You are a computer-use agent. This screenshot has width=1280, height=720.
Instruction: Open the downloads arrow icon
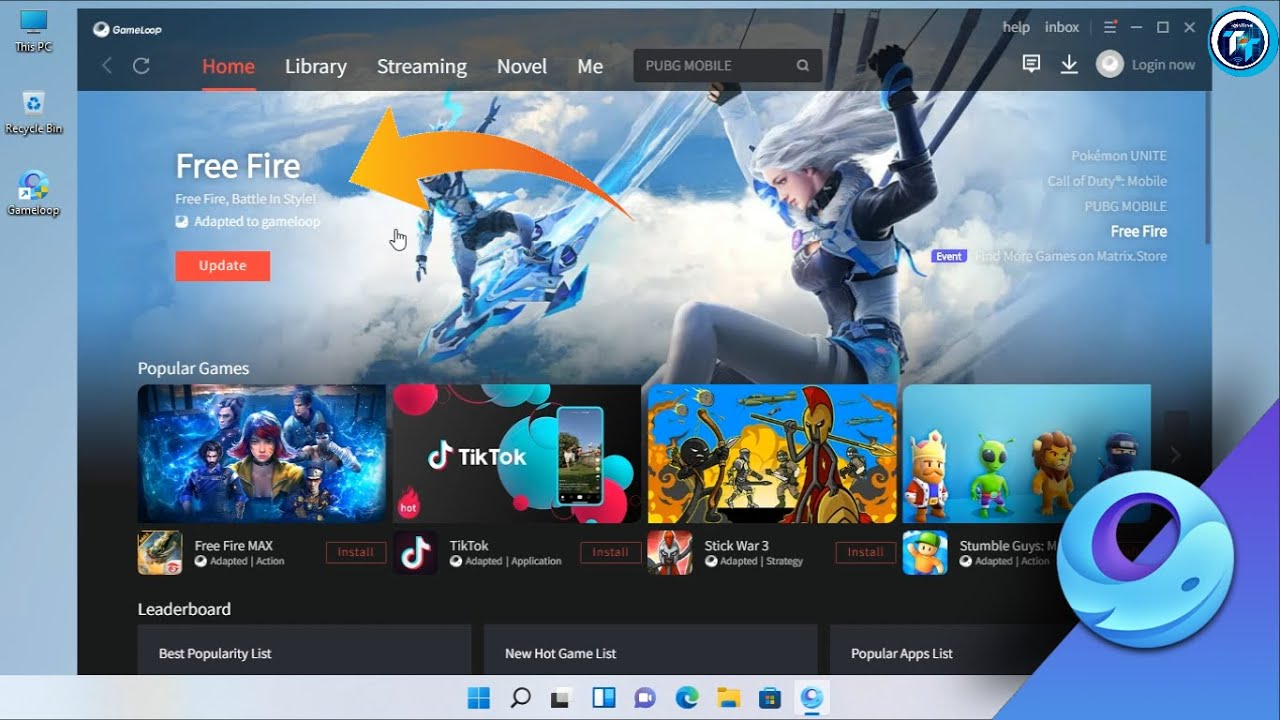point(1069,65)
